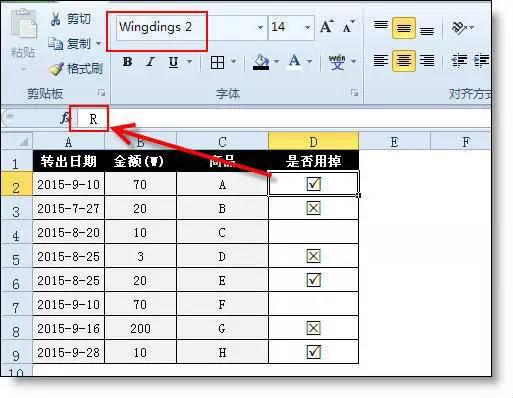
Task: Apply cell borders icon
Action: (217, 62)
